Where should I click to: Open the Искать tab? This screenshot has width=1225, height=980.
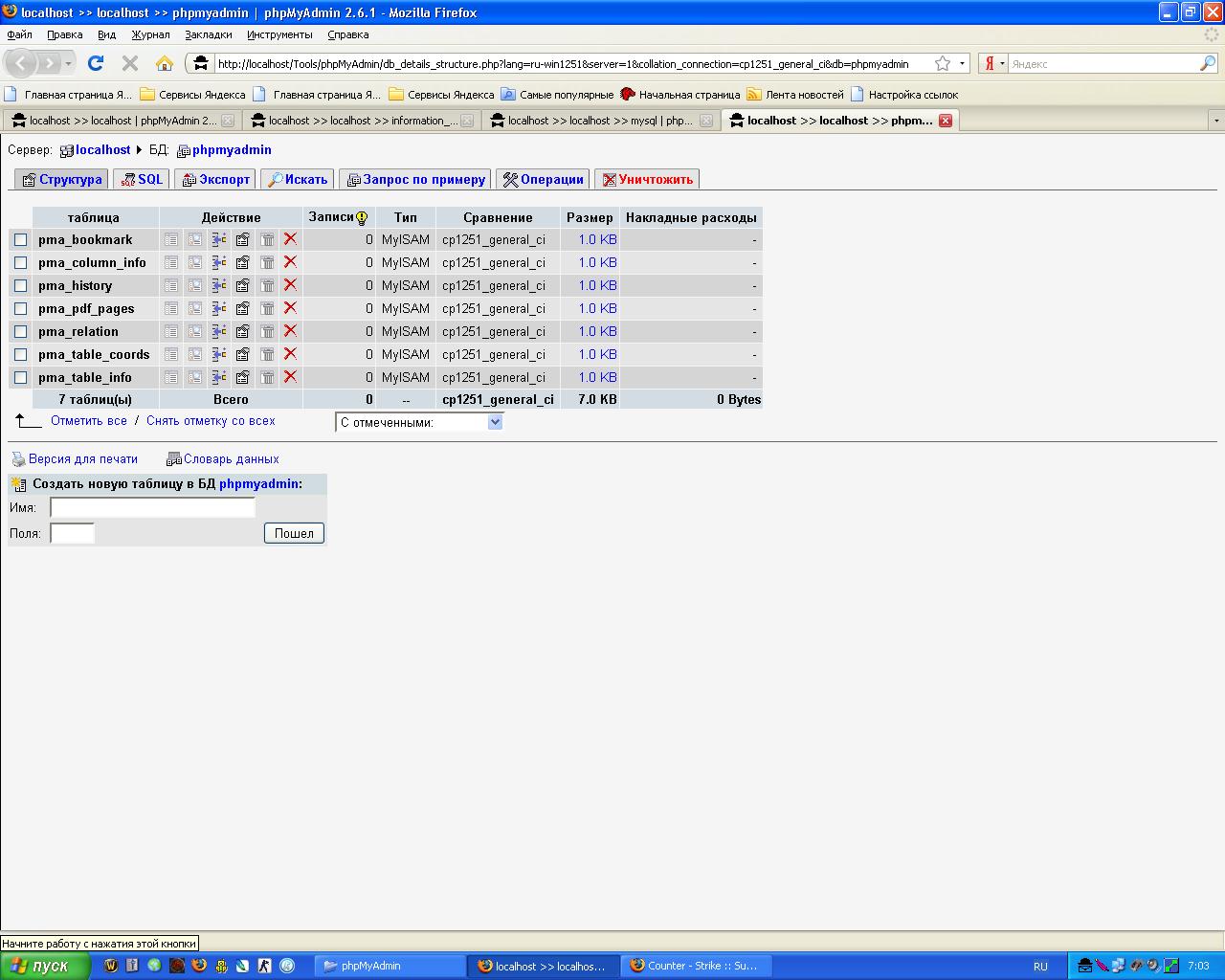(x=298, y=179)
